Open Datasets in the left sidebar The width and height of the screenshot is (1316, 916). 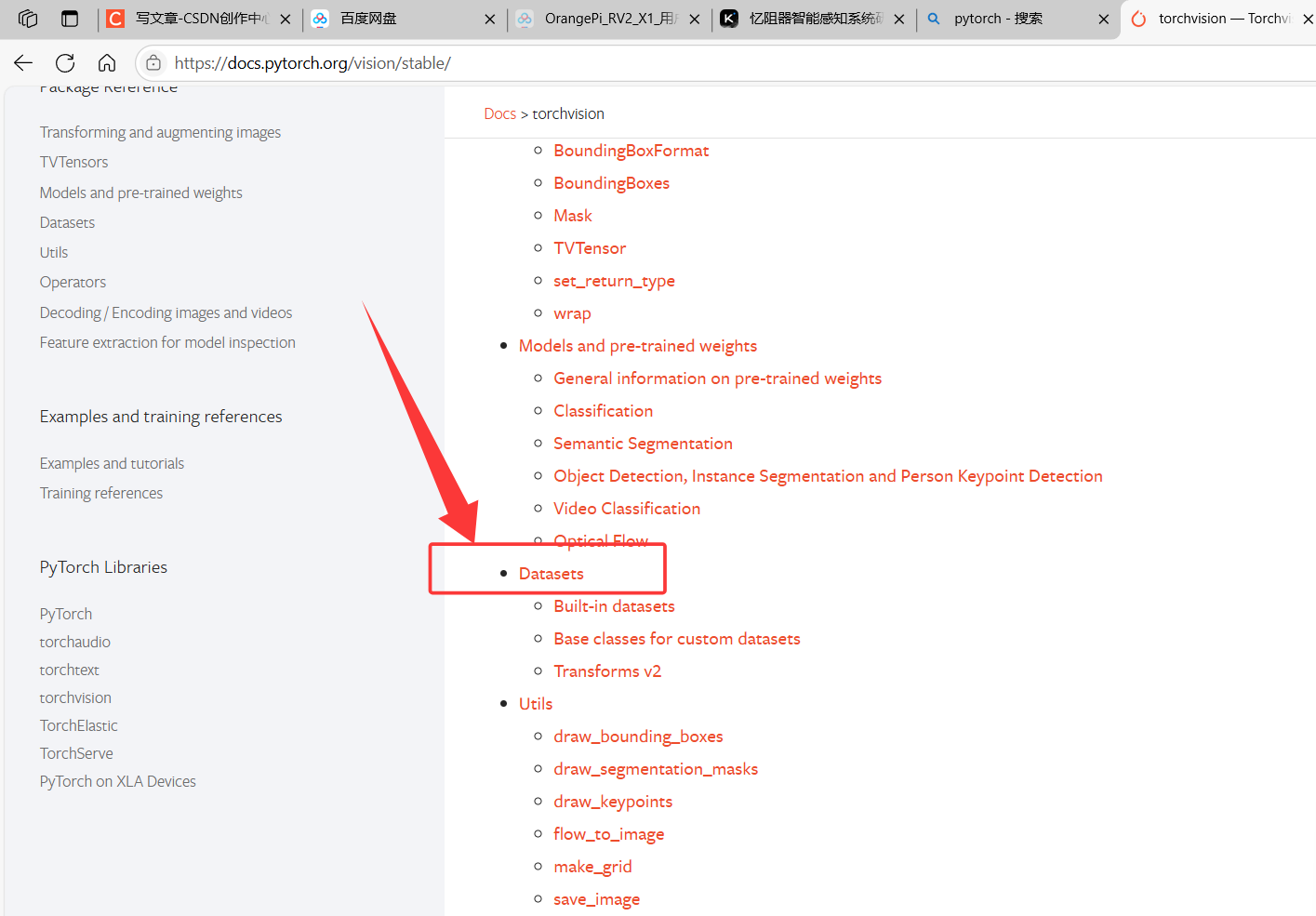click(67, 222)
